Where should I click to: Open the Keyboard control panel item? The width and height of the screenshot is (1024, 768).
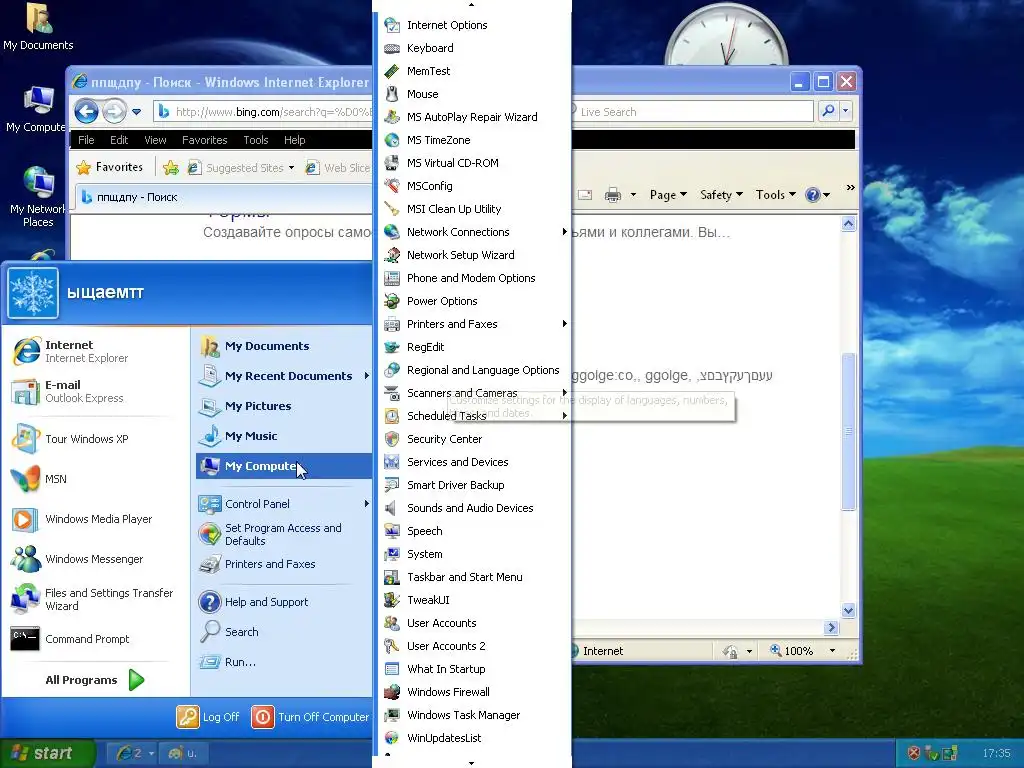(472, 48)
